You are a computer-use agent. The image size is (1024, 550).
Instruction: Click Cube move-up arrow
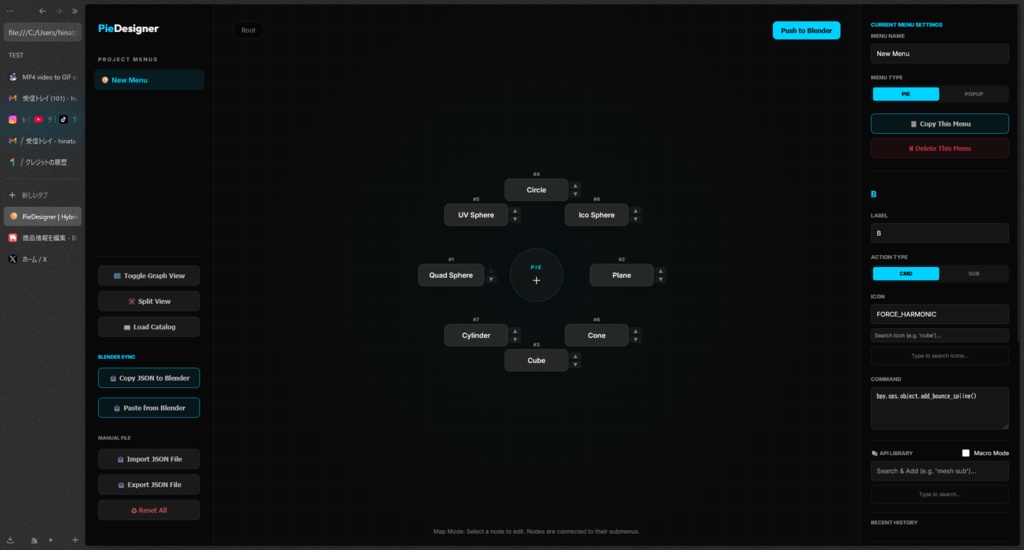(575, 356)
